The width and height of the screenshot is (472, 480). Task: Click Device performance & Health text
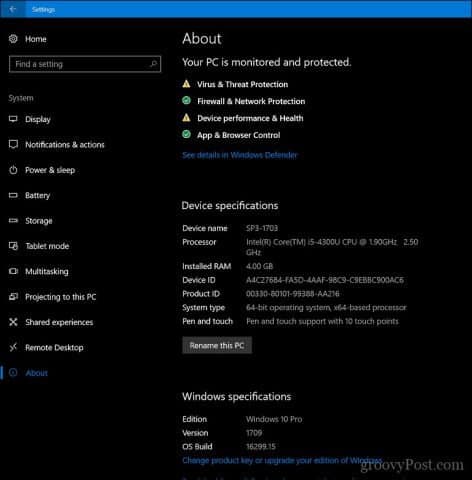250,118
